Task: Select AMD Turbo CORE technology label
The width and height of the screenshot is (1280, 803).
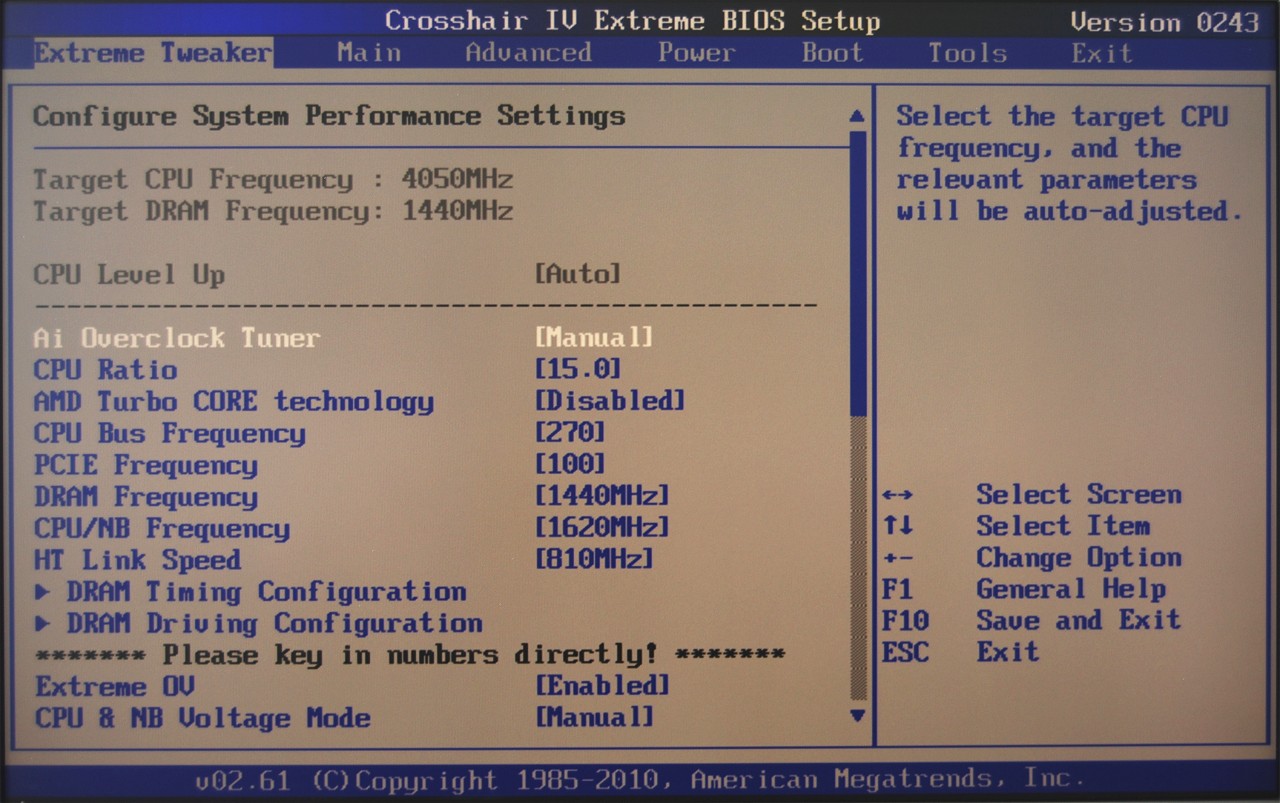Action: (x=233, y=402)
